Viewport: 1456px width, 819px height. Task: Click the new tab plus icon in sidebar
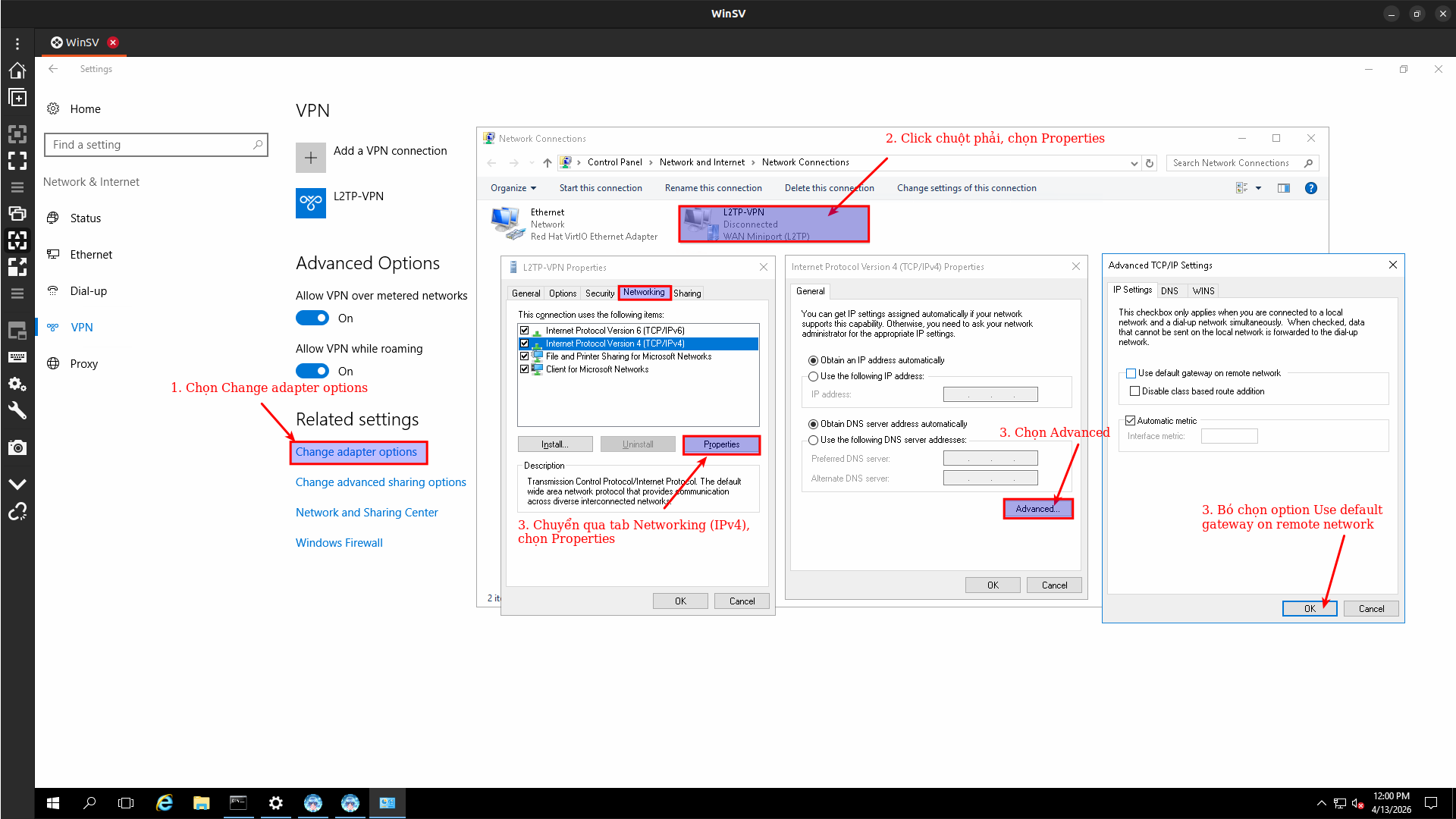17,98
